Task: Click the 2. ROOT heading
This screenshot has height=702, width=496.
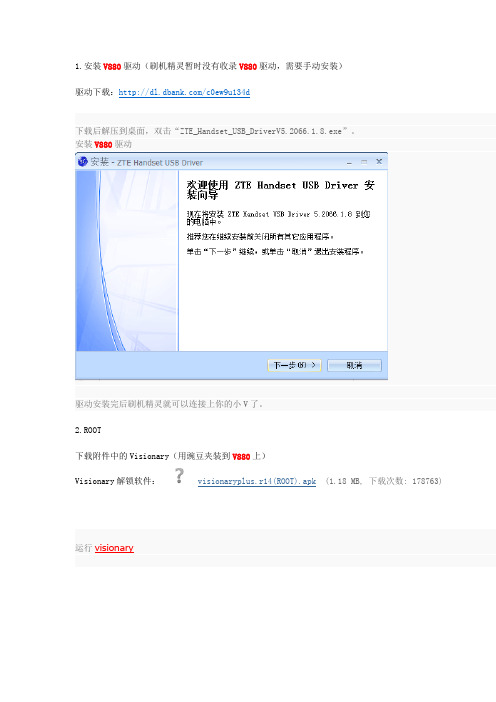Action: (88, 430)
